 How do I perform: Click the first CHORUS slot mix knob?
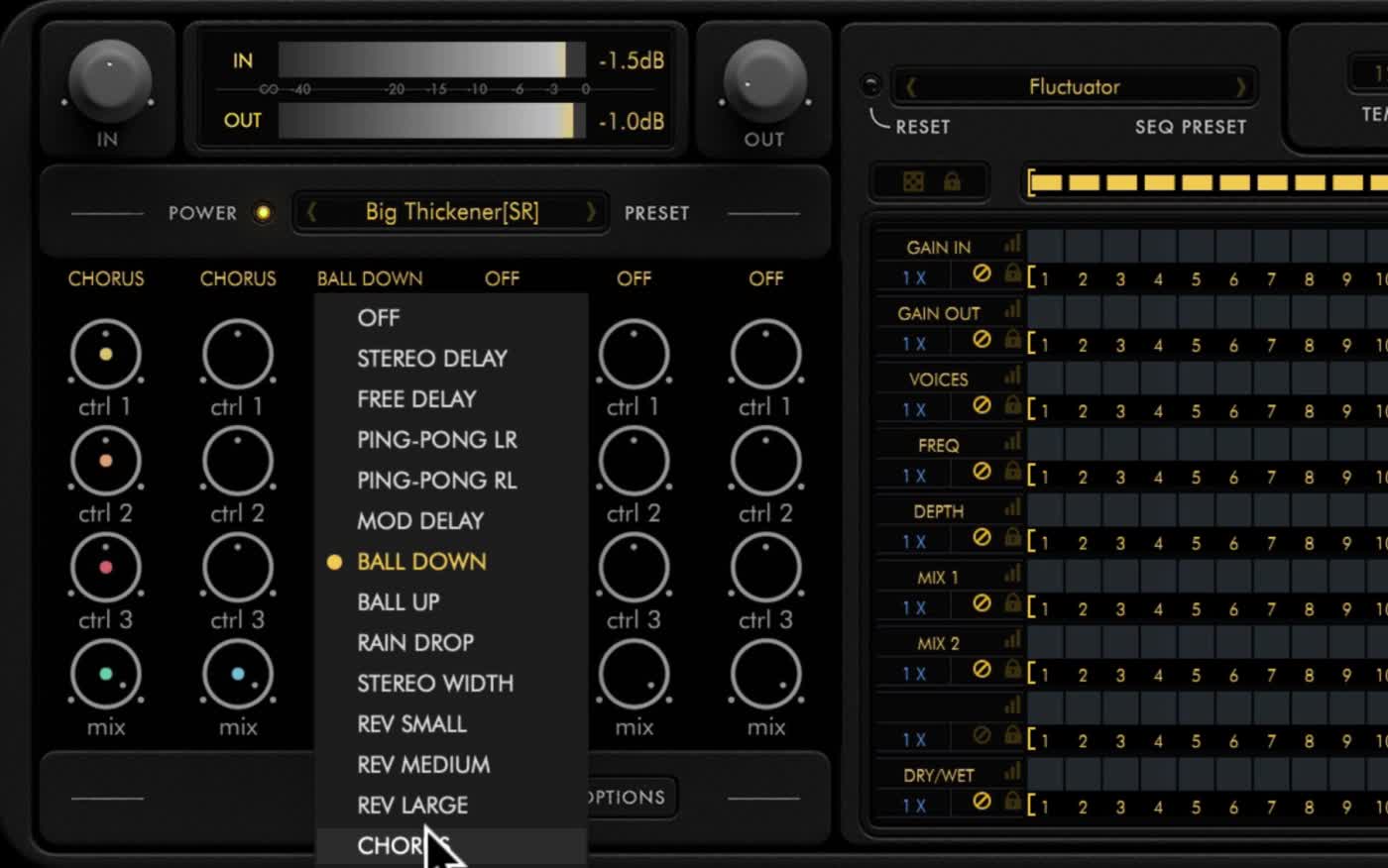[106, 674]
